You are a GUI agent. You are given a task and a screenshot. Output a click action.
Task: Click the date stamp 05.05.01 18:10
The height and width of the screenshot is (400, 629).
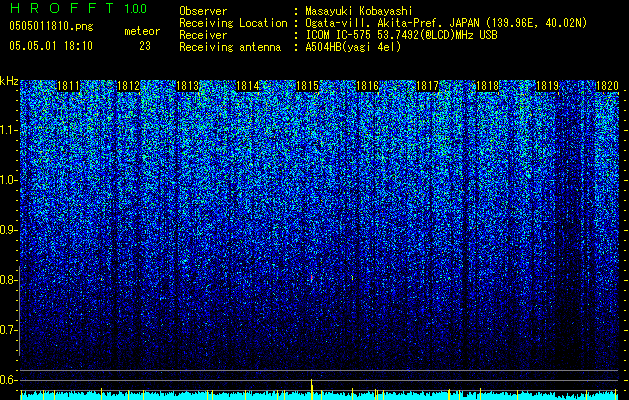coord(51,46)
